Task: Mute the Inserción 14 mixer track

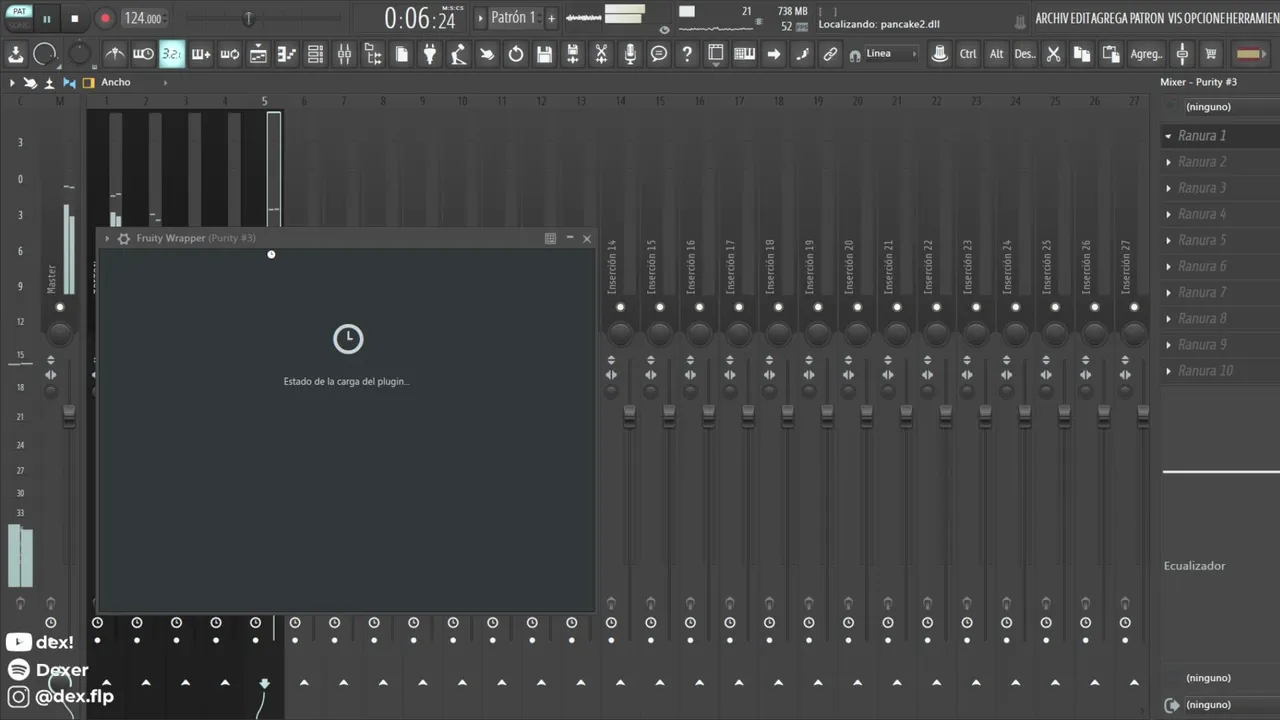Action: 620,307
